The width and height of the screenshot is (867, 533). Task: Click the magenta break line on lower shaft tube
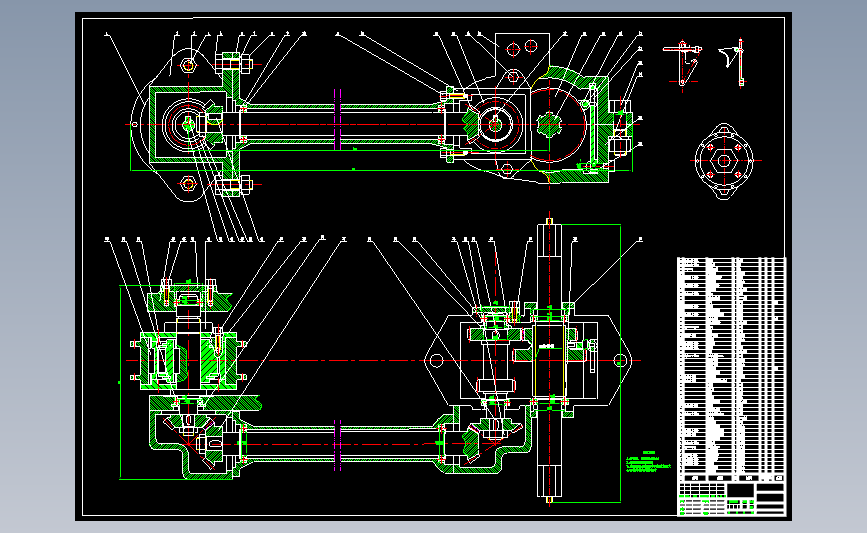337,445
